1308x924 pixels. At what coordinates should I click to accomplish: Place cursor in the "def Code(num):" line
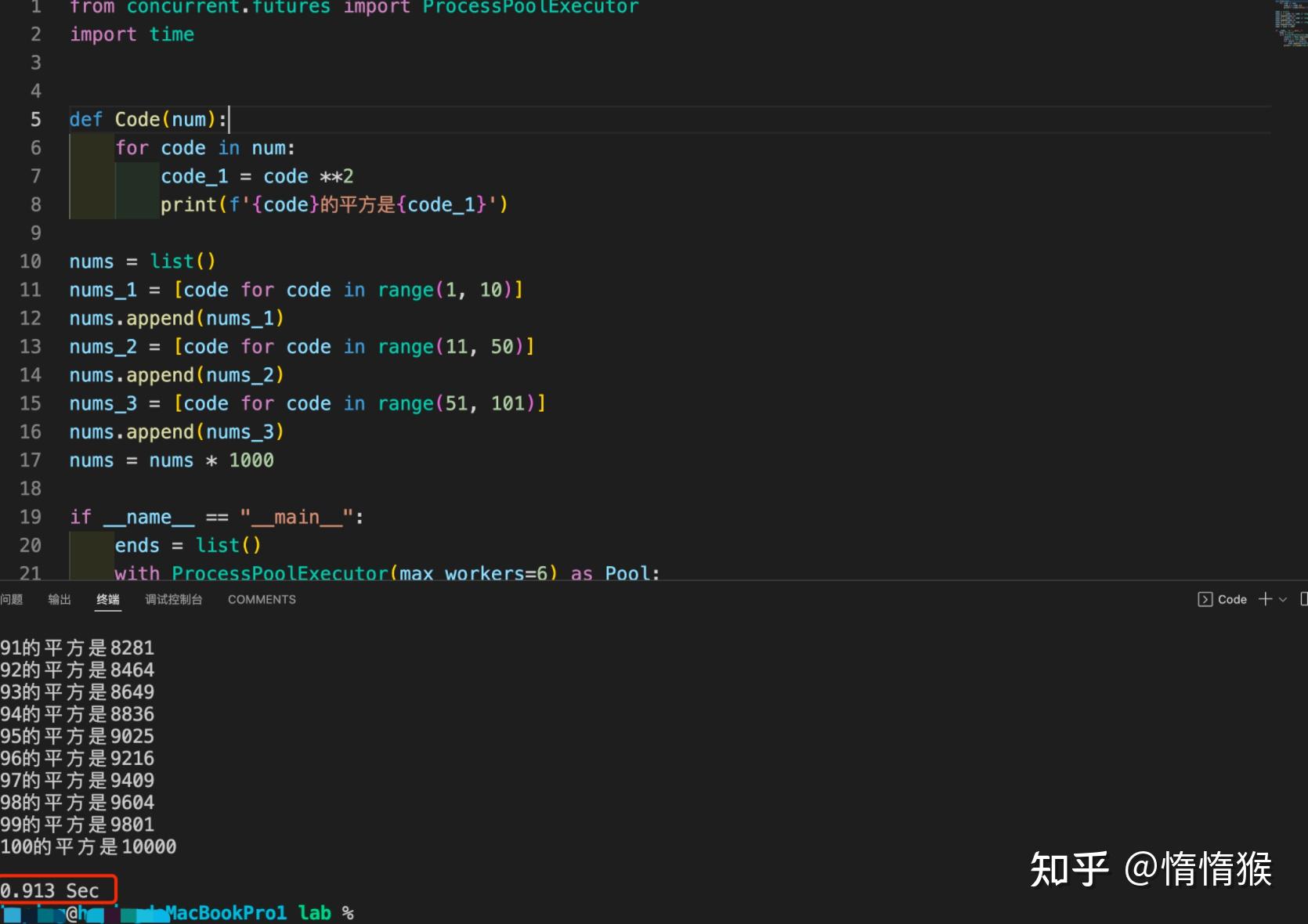[x=149, y=119]
